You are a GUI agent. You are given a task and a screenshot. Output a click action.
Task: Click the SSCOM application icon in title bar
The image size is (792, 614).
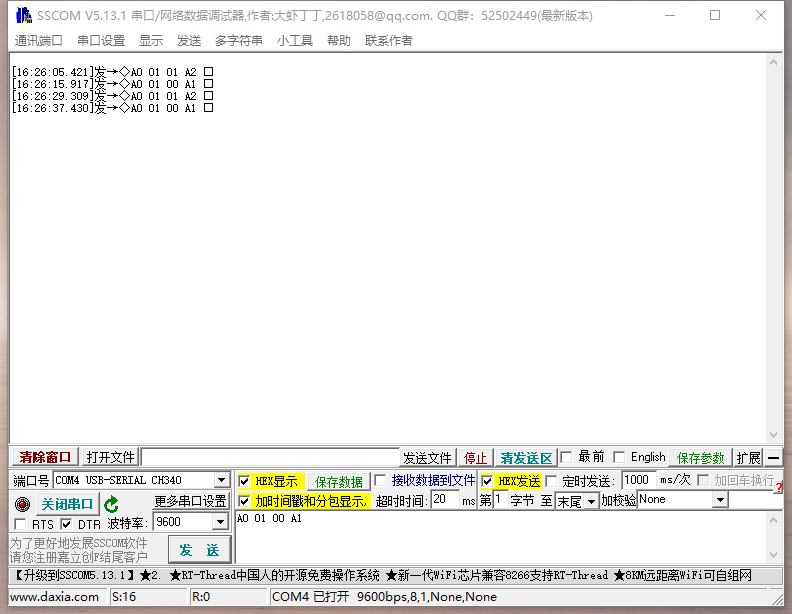[24, 16]
